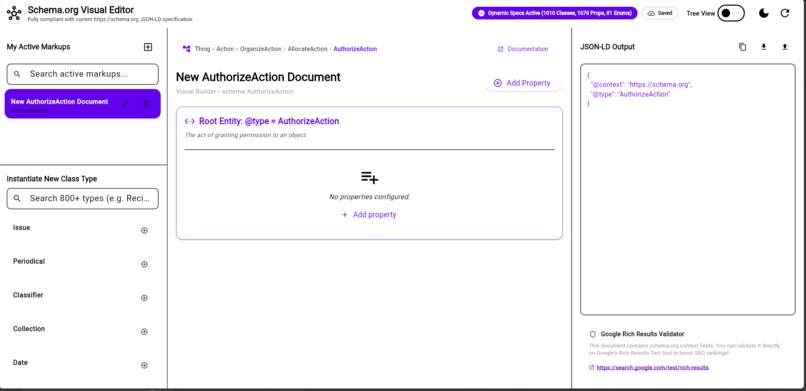Toggle the Tree View switch
Image resolution: width=806 pixels, height=391 pixels.
(731, 13)
